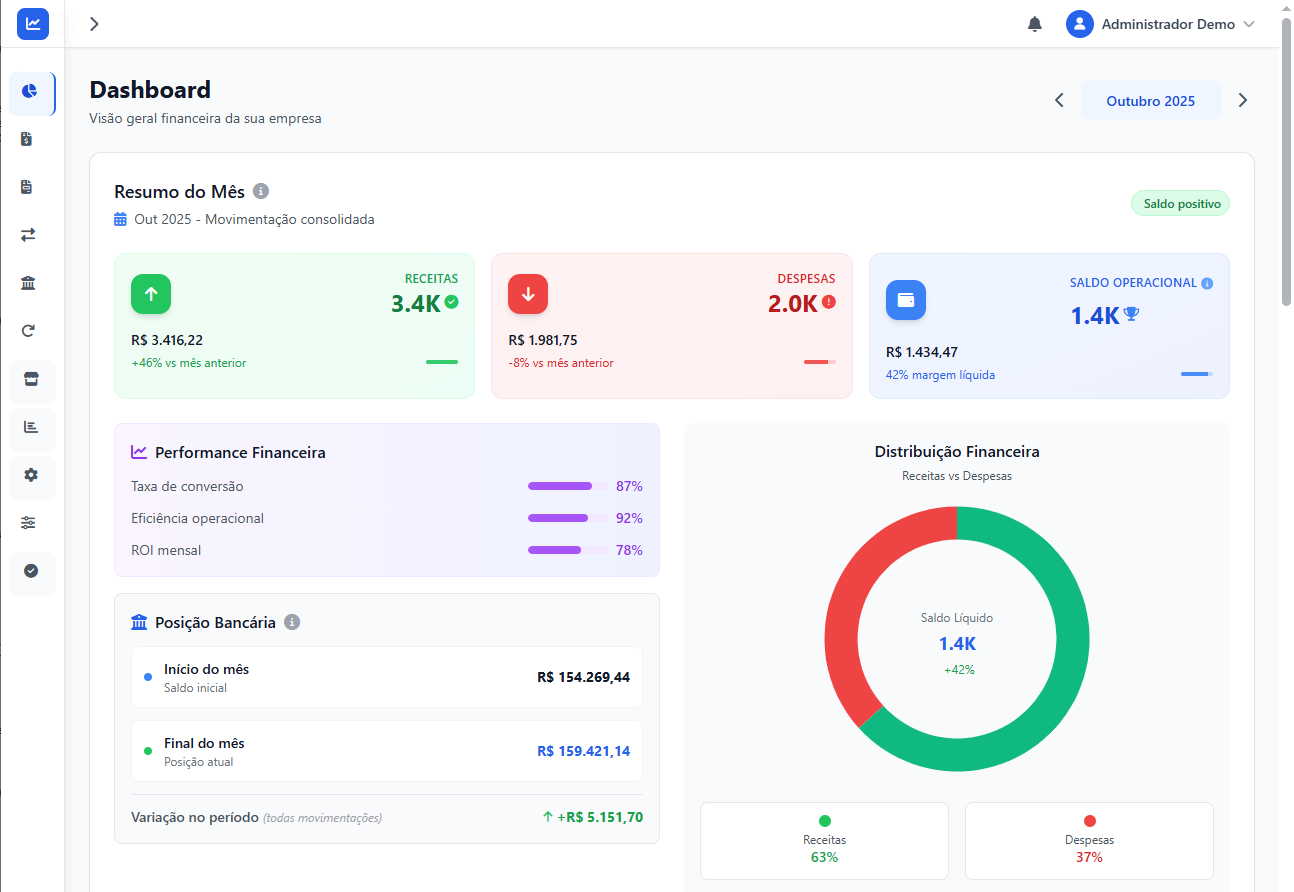Click the Outubro 2025 period button

click(x=1151, y=100)
